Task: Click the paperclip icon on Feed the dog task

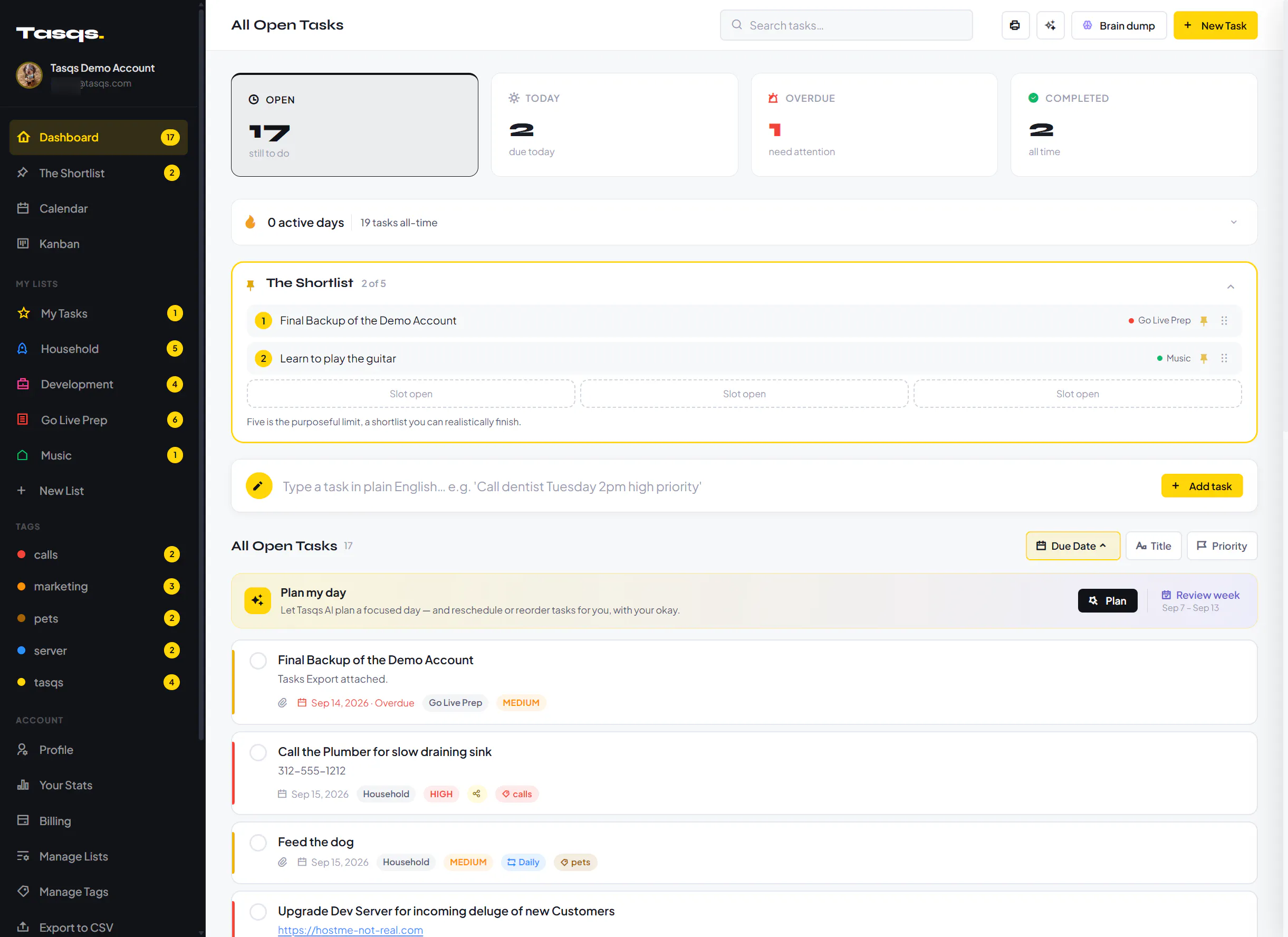Action: (x=282, y=862)
